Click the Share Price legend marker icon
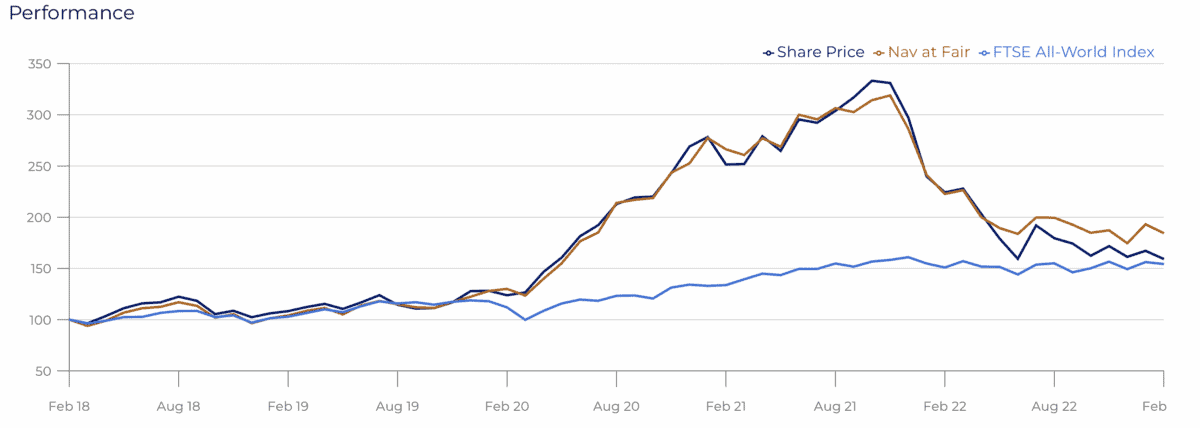The width and height of the screenshot is (1200, 428). [x=767, y=53]
